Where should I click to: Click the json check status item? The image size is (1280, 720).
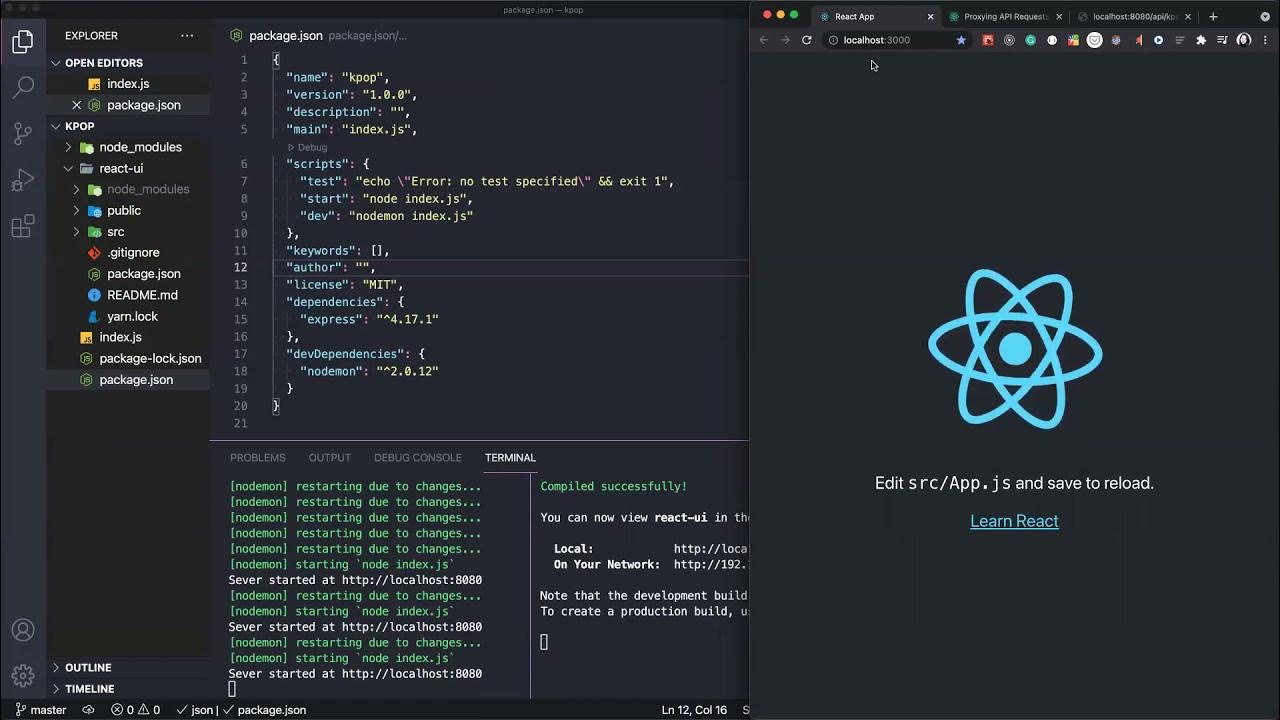click(x=195, y=710)
